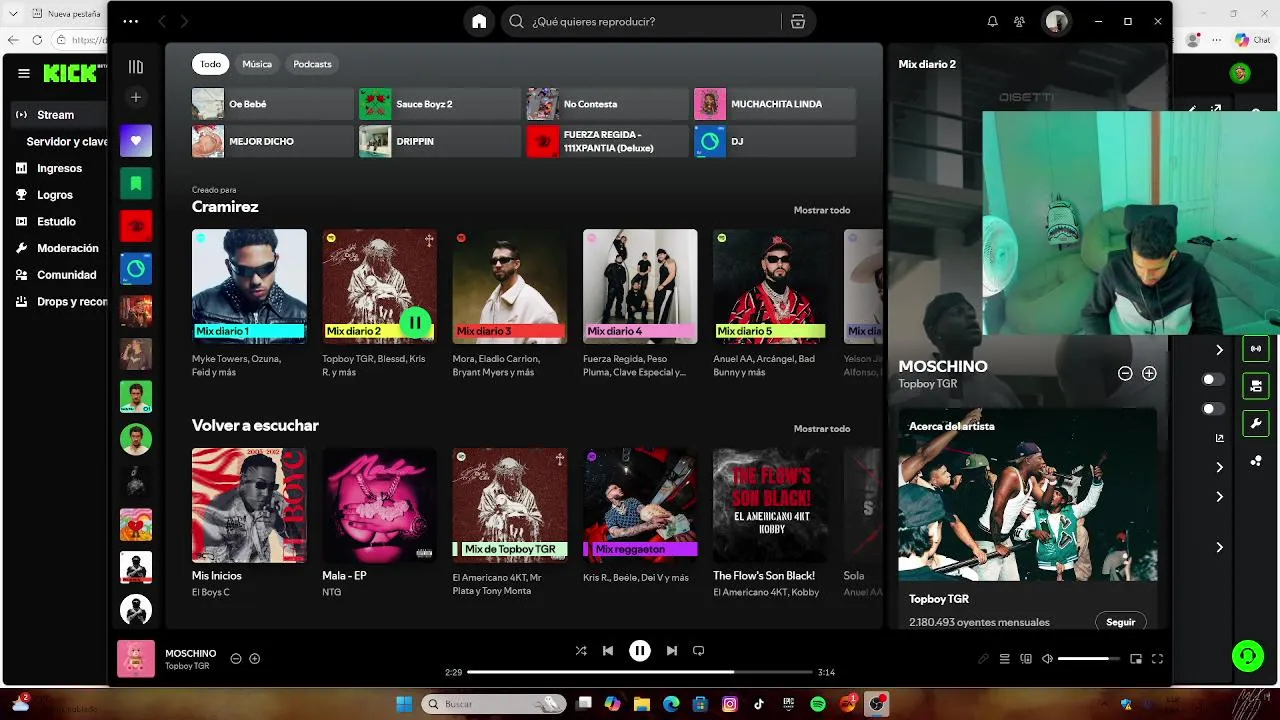Screen dimensions: 1280x720
Task: Open the Windows Start menu
Action: [404, 704]
